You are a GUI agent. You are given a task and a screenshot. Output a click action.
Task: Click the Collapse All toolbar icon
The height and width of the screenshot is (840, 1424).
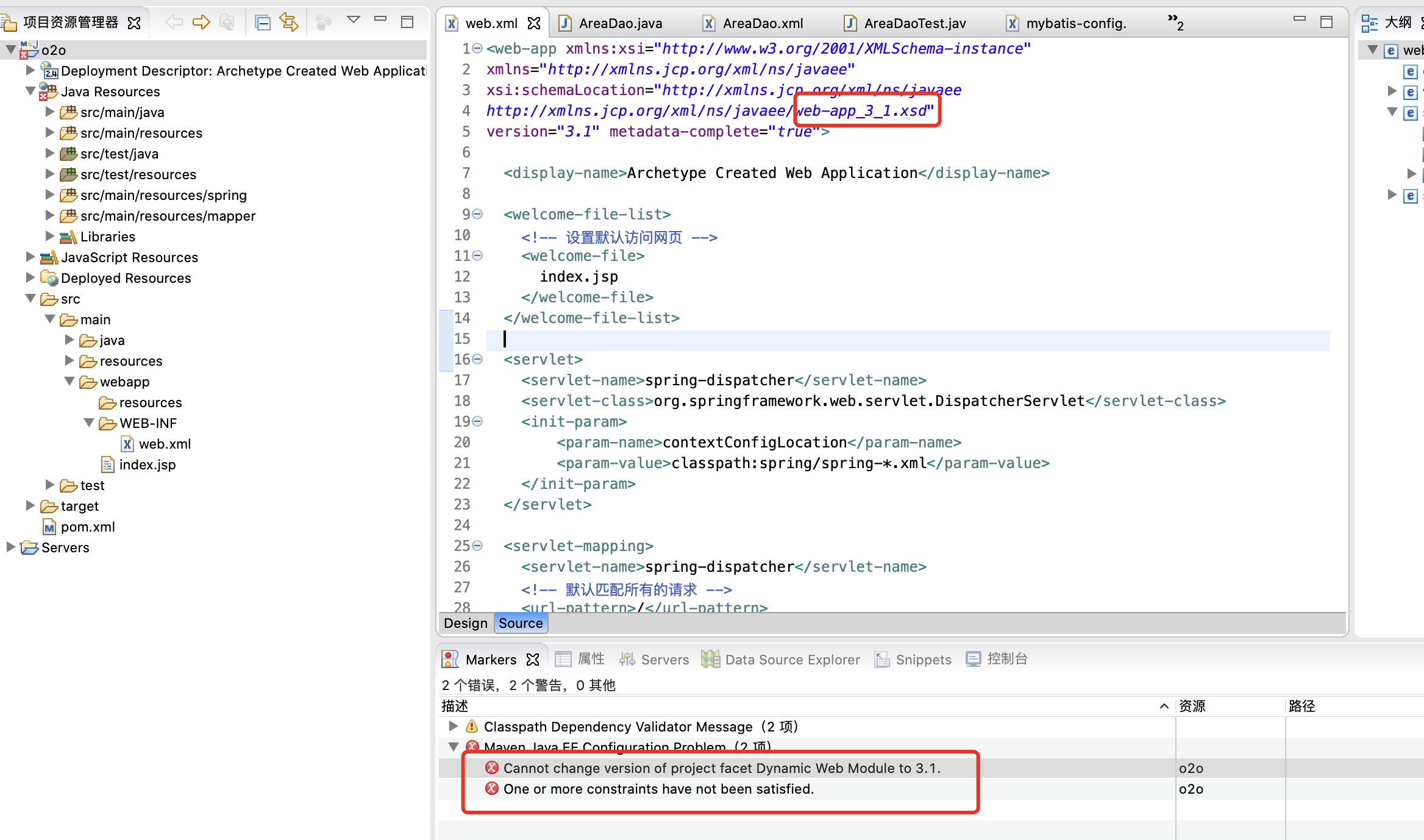[x=263, y=23]
